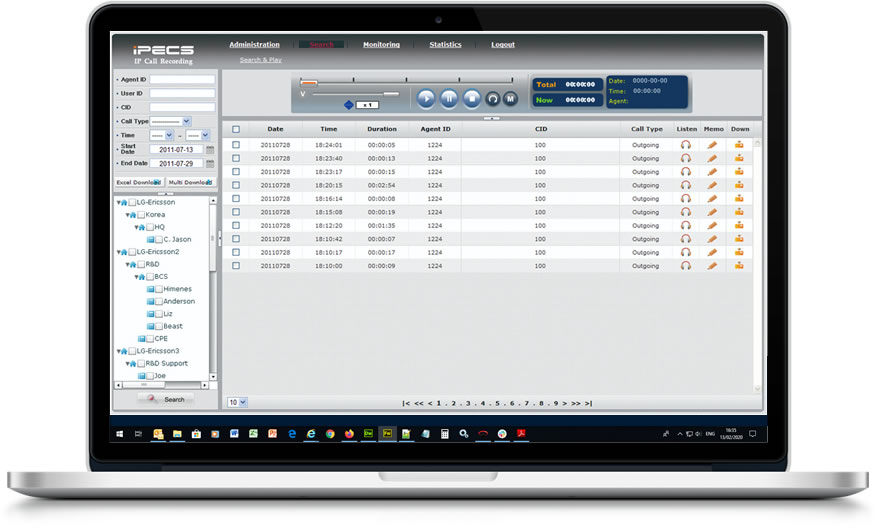The image size is (876, 529).
Task: Click the blue diamond speed icon
Action: click(349, 104)
